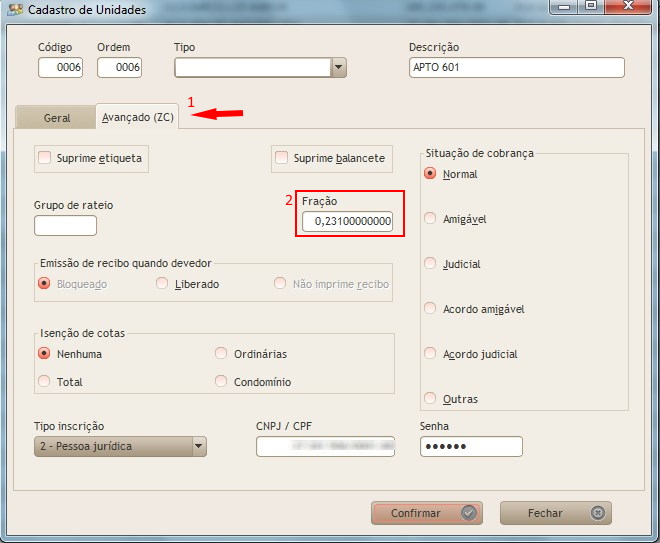Toggle the Suprime balancete checkbox

tap(282, 158)
